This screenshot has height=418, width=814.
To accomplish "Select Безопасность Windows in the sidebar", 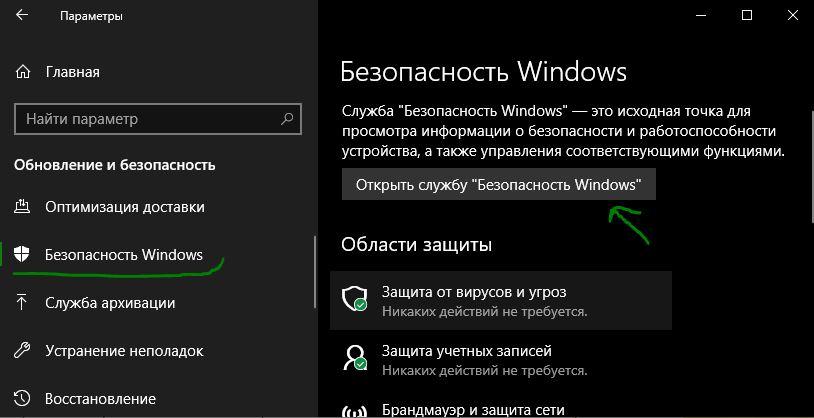I will tap(124, 254).
